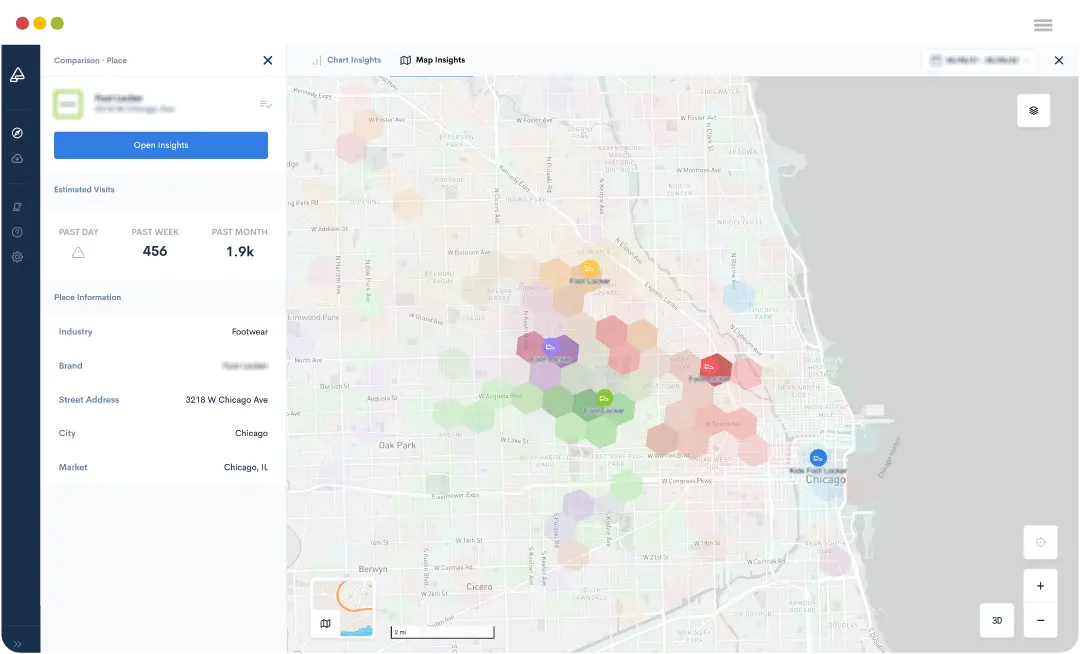The height and width of the screenshot is (654, 1080).
Task: Click the green store marker
Action: pos(604,398)
